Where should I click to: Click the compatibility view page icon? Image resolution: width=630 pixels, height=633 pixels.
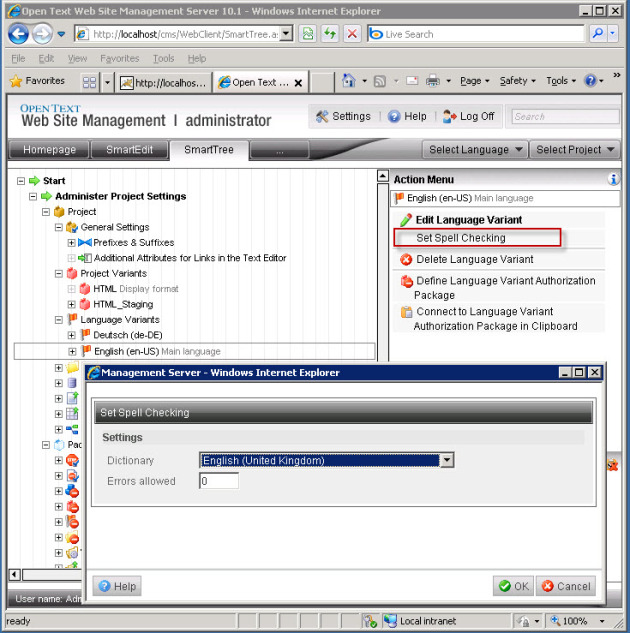(x=308, y=34)
